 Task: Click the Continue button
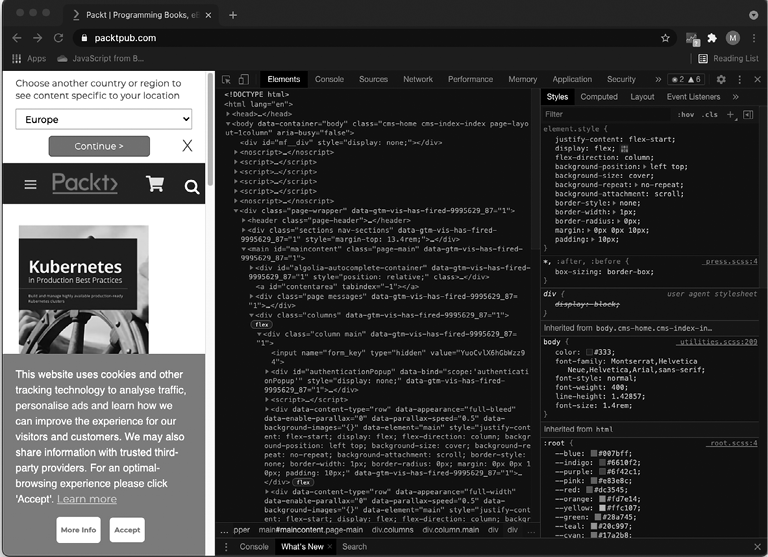[99, 146]
